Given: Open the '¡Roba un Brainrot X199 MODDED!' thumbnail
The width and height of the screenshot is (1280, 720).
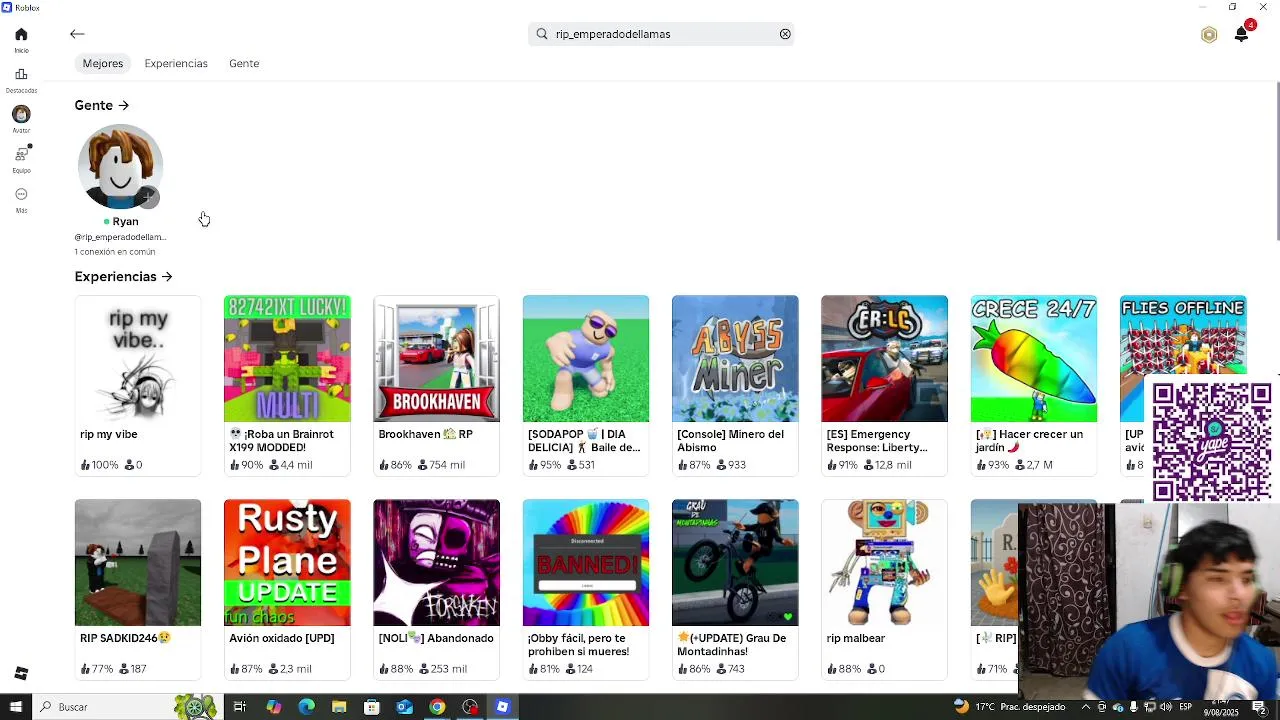Looking at the screenshot, I should coord(287,358).
